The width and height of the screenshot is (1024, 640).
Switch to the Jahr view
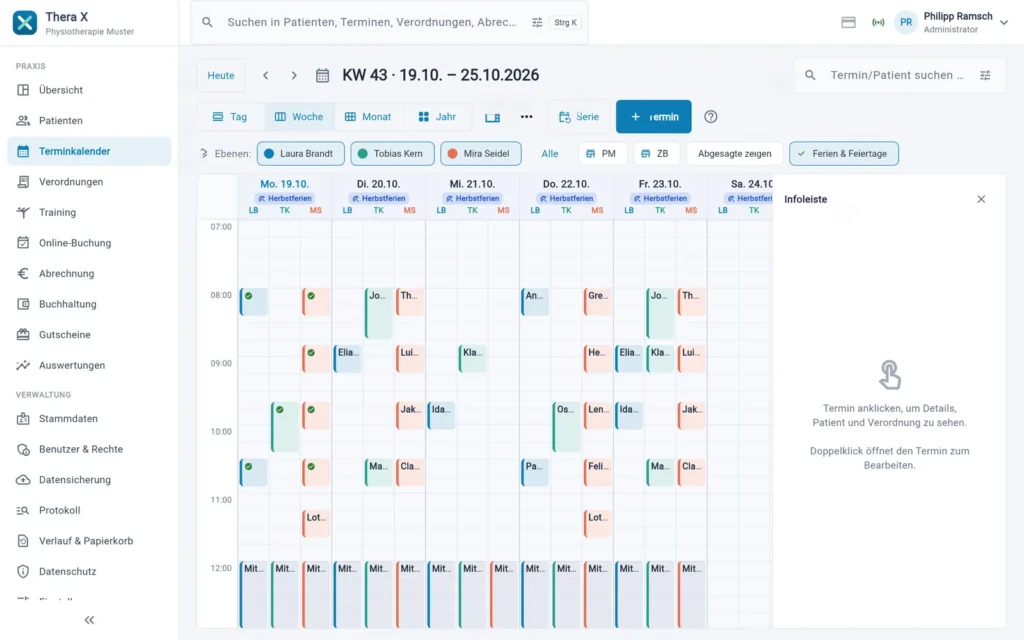[x=437, y=117]
